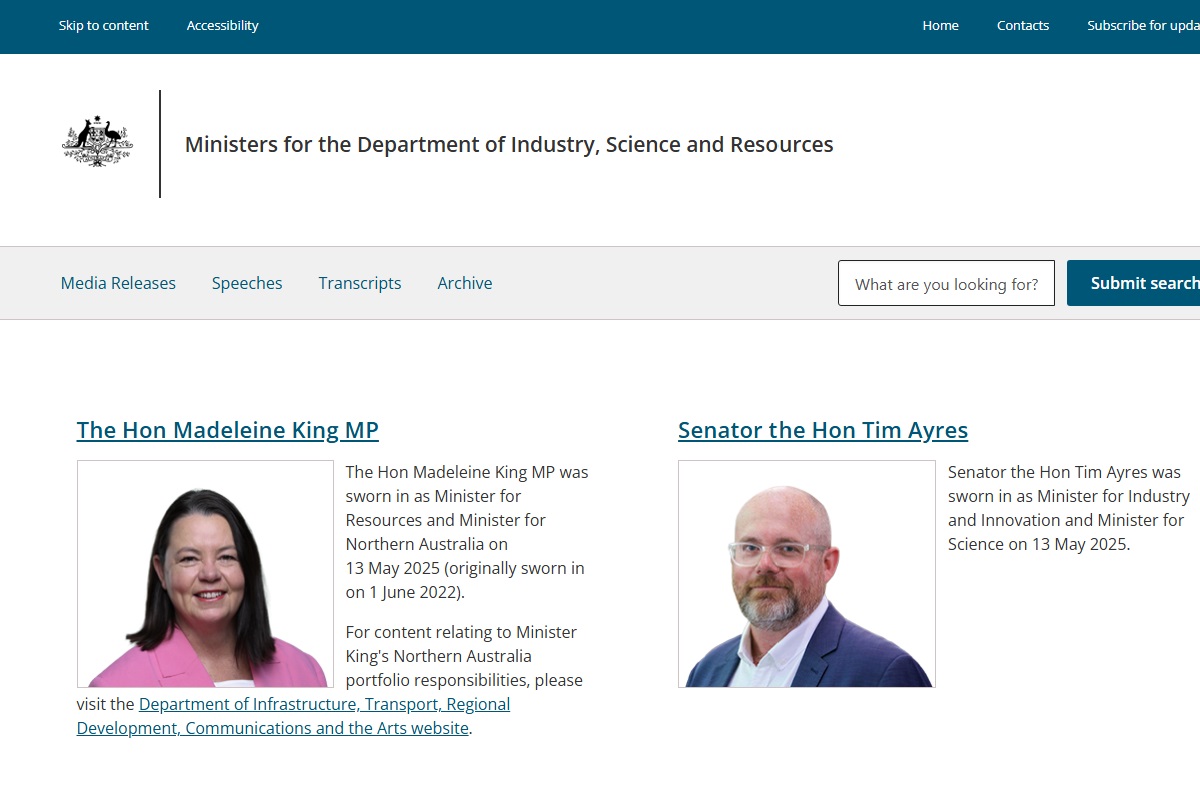
Task: Activate the Skip to content link
Action: [x=103, y=25]
